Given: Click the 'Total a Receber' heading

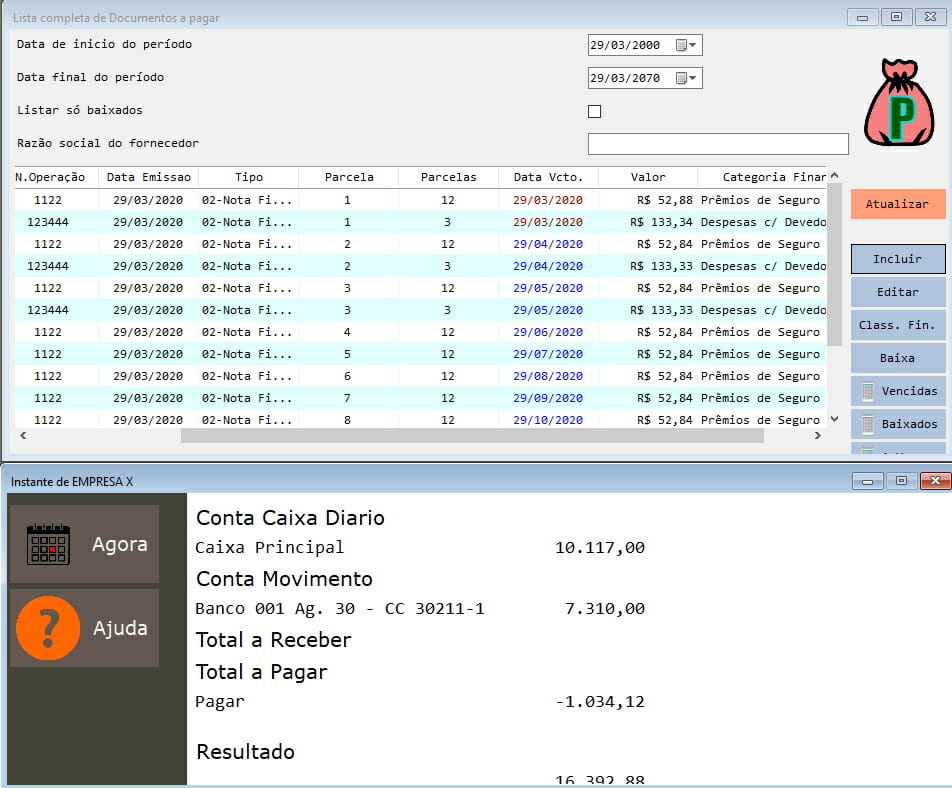Looking at the screenshot, I should coord(274,640).
